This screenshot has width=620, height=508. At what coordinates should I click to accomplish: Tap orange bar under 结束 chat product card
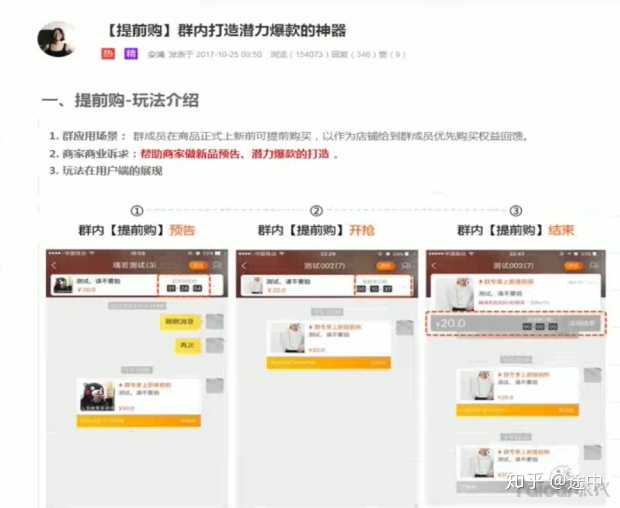(518, 410)
